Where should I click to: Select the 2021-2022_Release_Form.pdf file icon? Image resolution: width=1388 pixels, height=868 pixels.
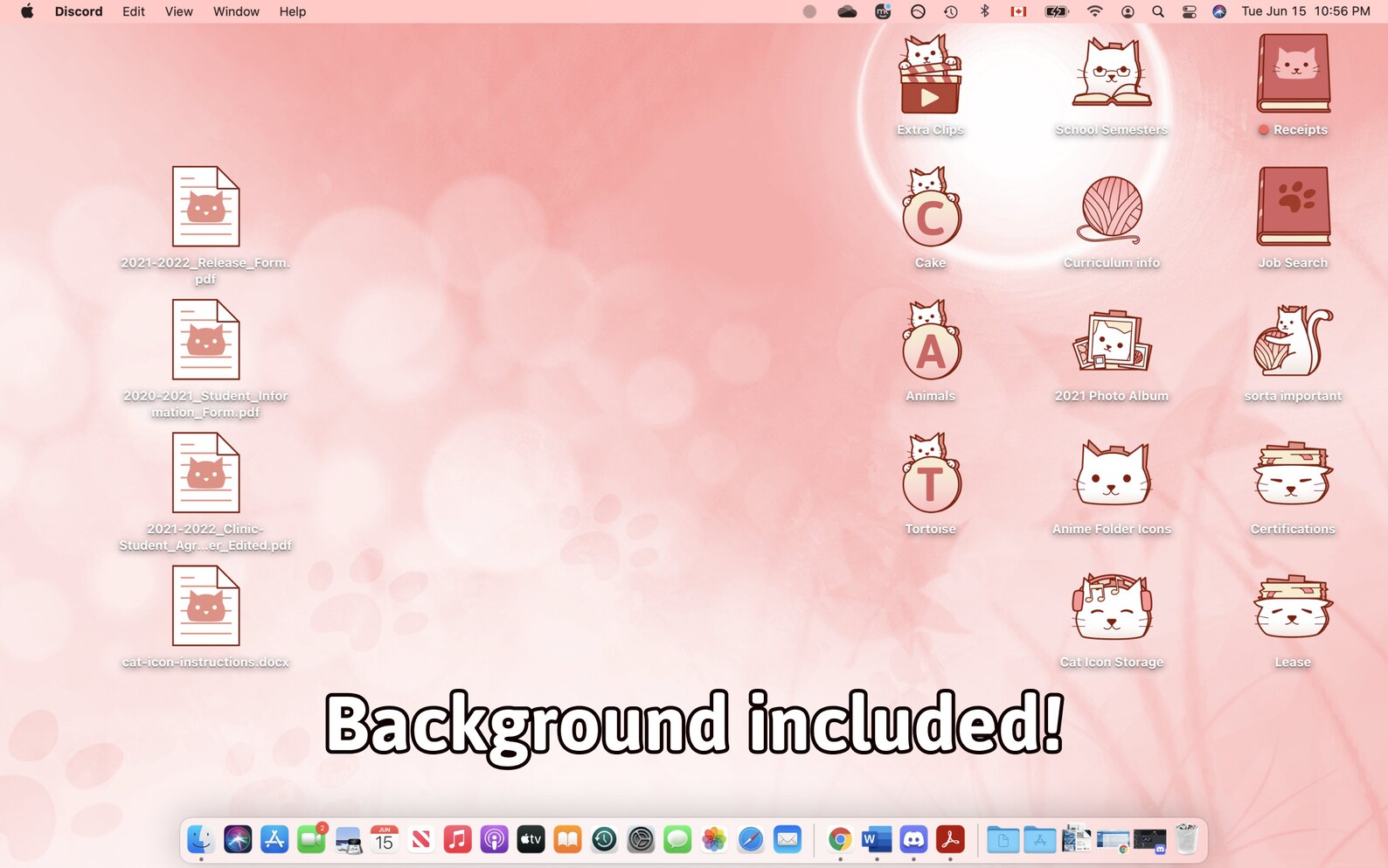pyautogui.click(x=205, y=206)
